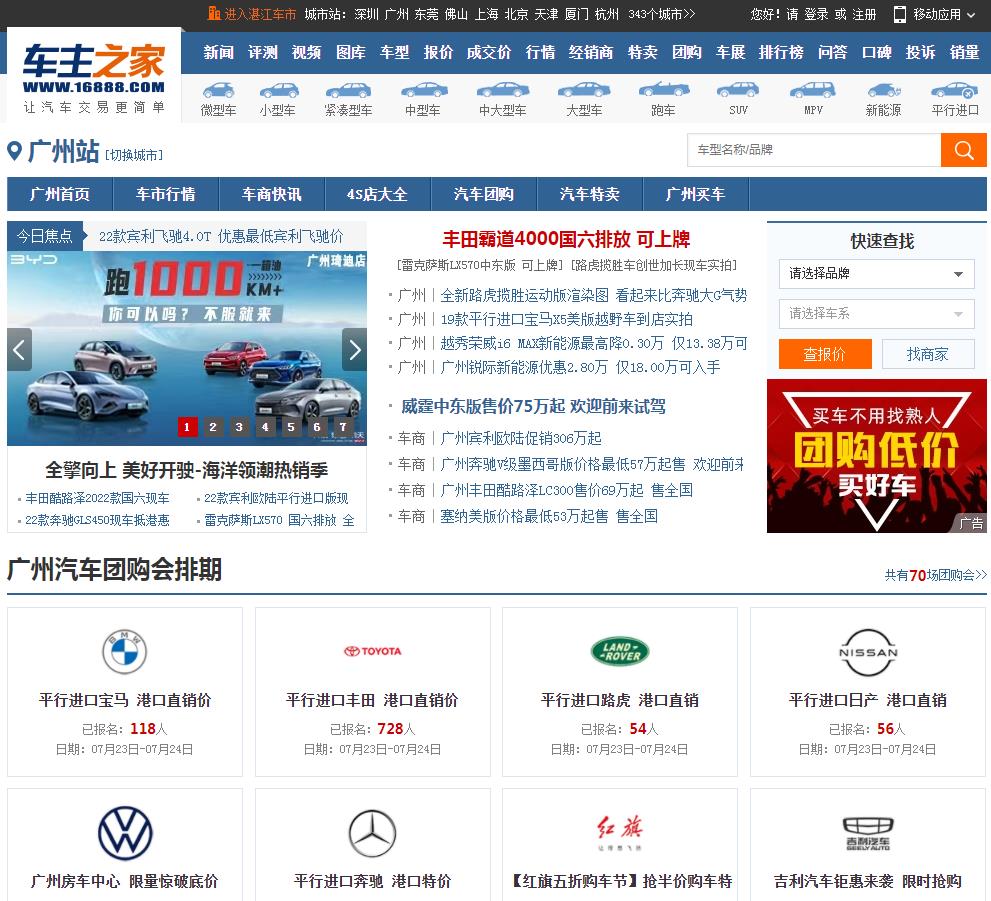Open 广州宾利欧陆促销306万起 news link

(520, 438)
